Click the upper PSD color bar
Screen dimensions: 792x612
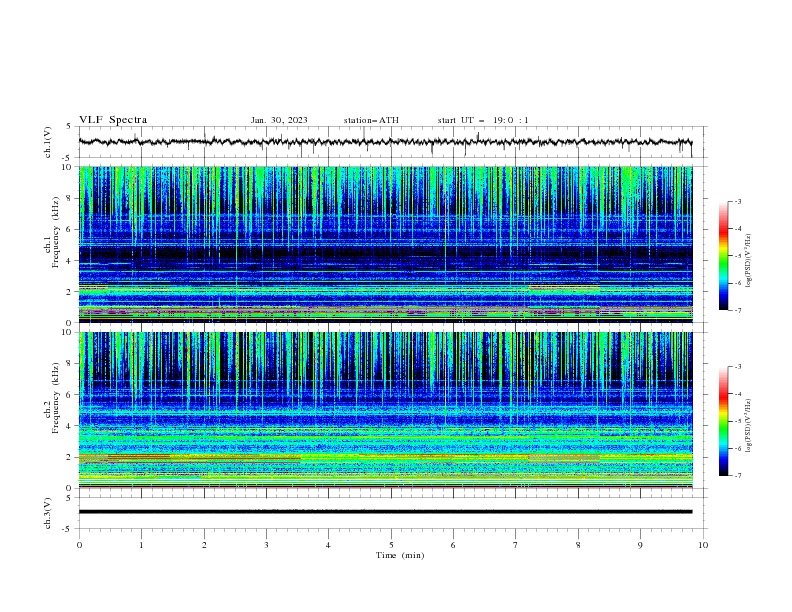tap(723, 256)
